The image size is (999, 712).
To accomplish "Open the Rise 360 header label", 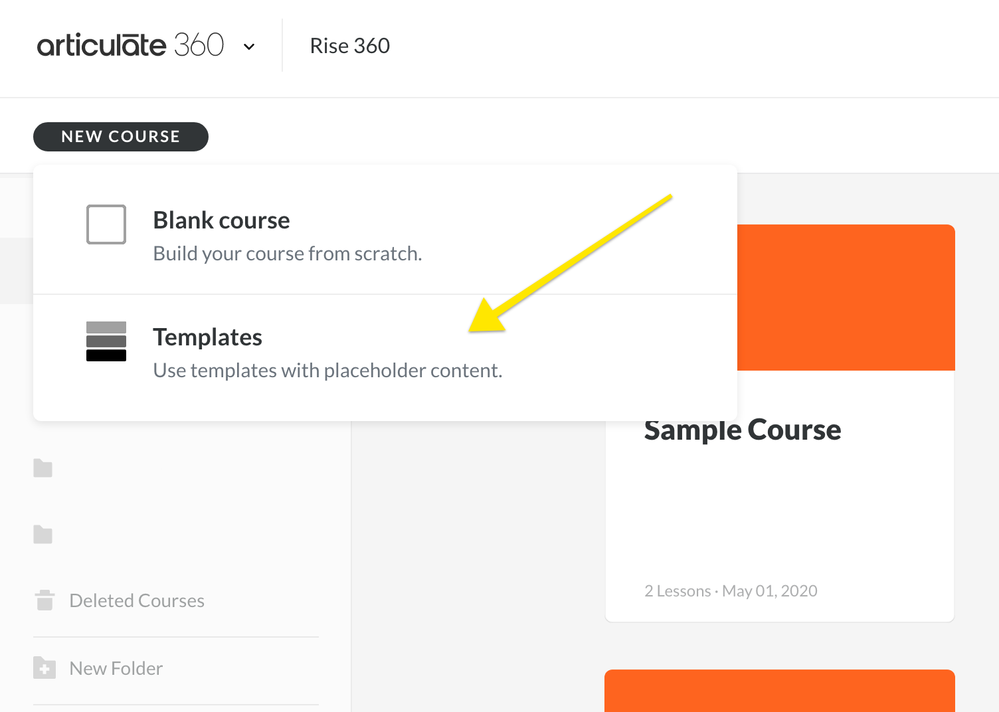I will click(x=349, y=46).
